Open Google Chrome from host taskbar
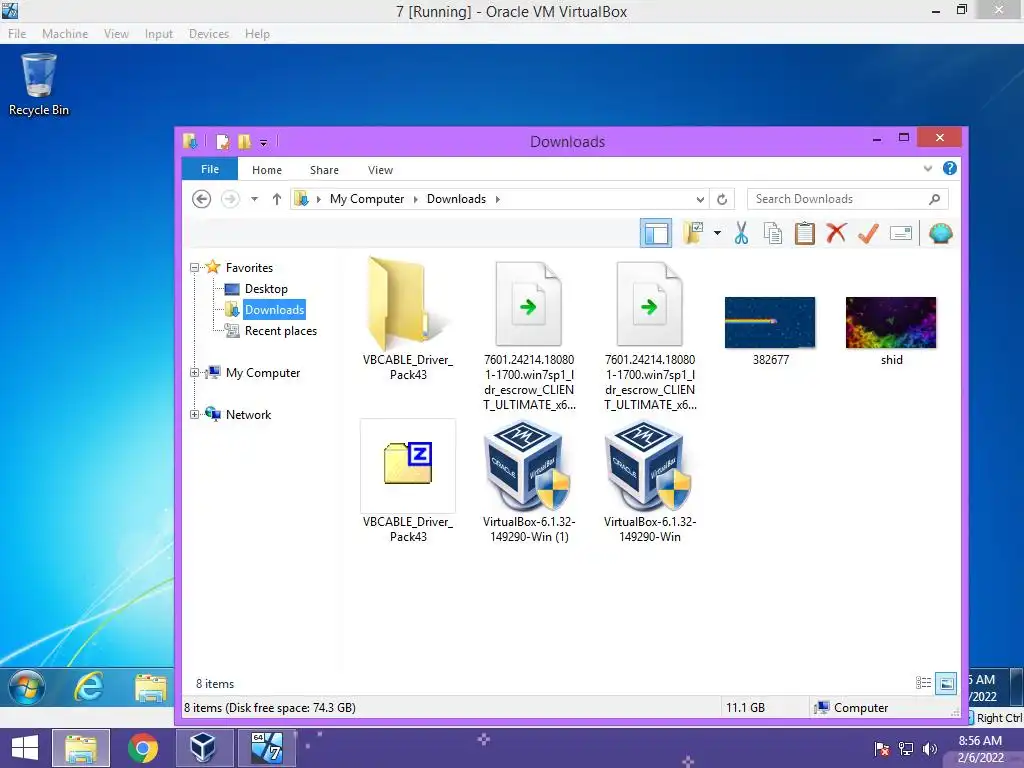1024x768 pixels. coord(142,748)
